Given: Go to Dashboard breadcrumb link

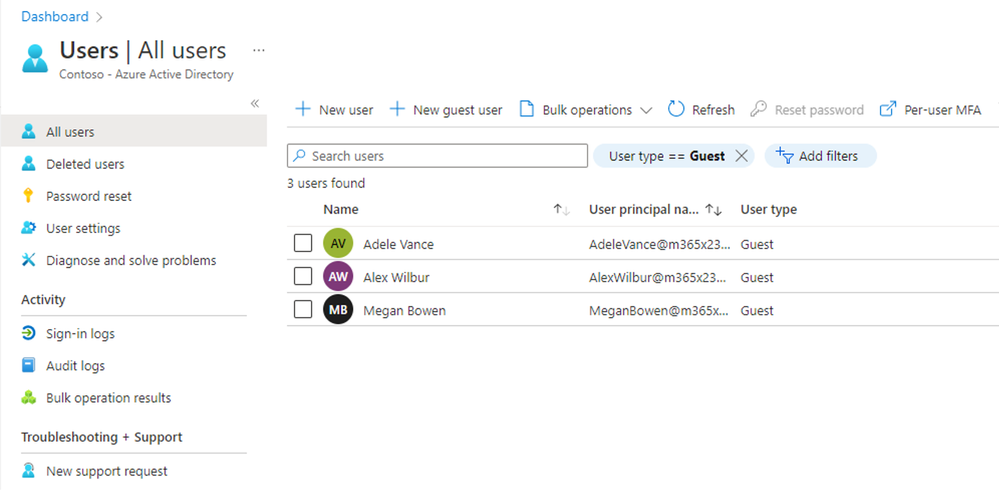Looking at the screenshot, I should coord(55,17).
